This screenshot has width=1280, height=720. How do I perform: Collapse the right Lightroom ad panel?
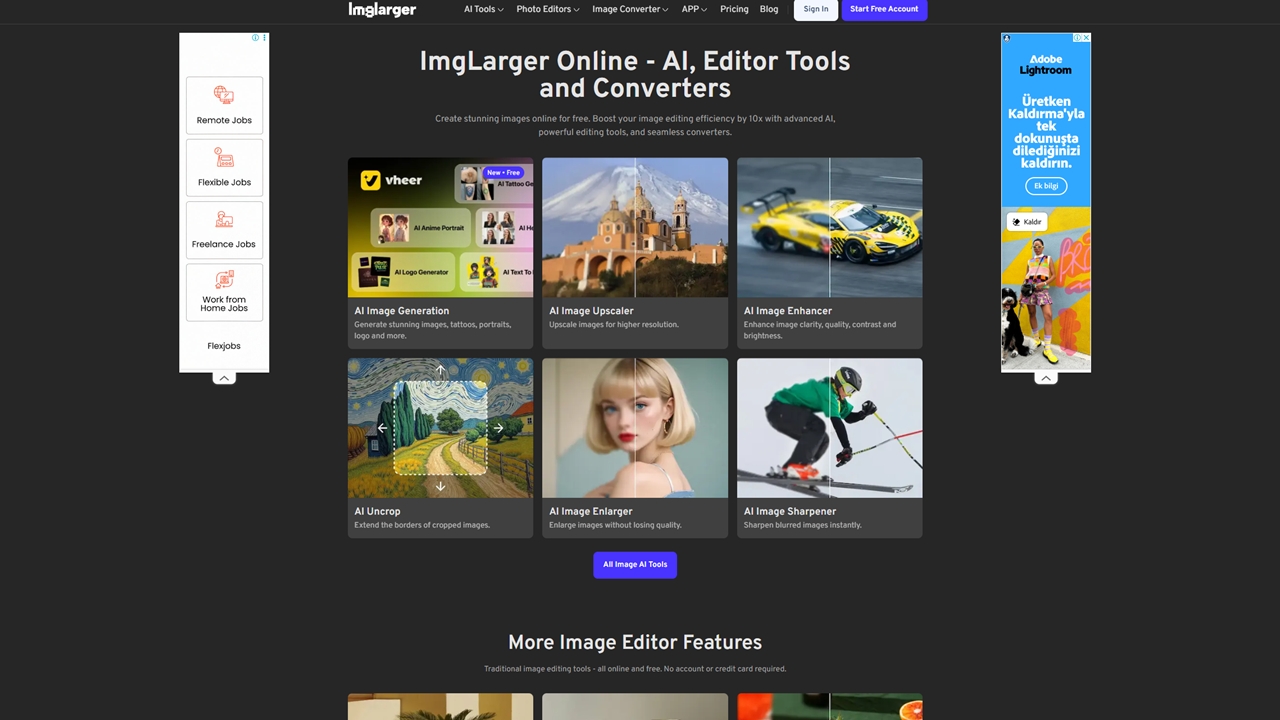point(1045,378)
